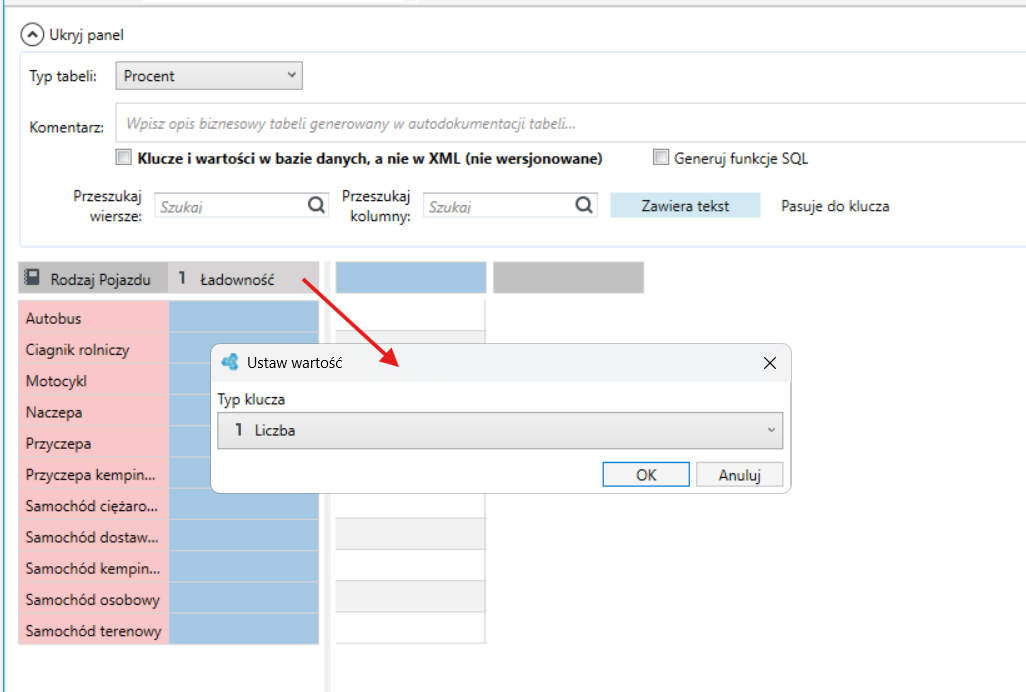Close the Ustaw wartość dialog
This screenshot has height=692, width=1026.
coord(770,363)
